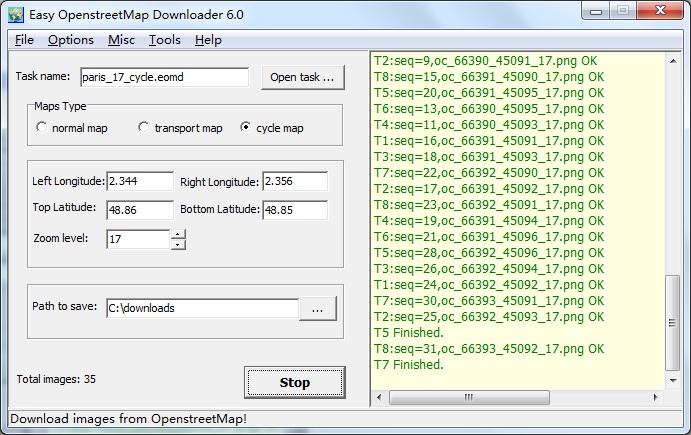Image resolution: width=691 pixels, height=435 pixels.
Task: Click the Stop button
Action: 295,383
